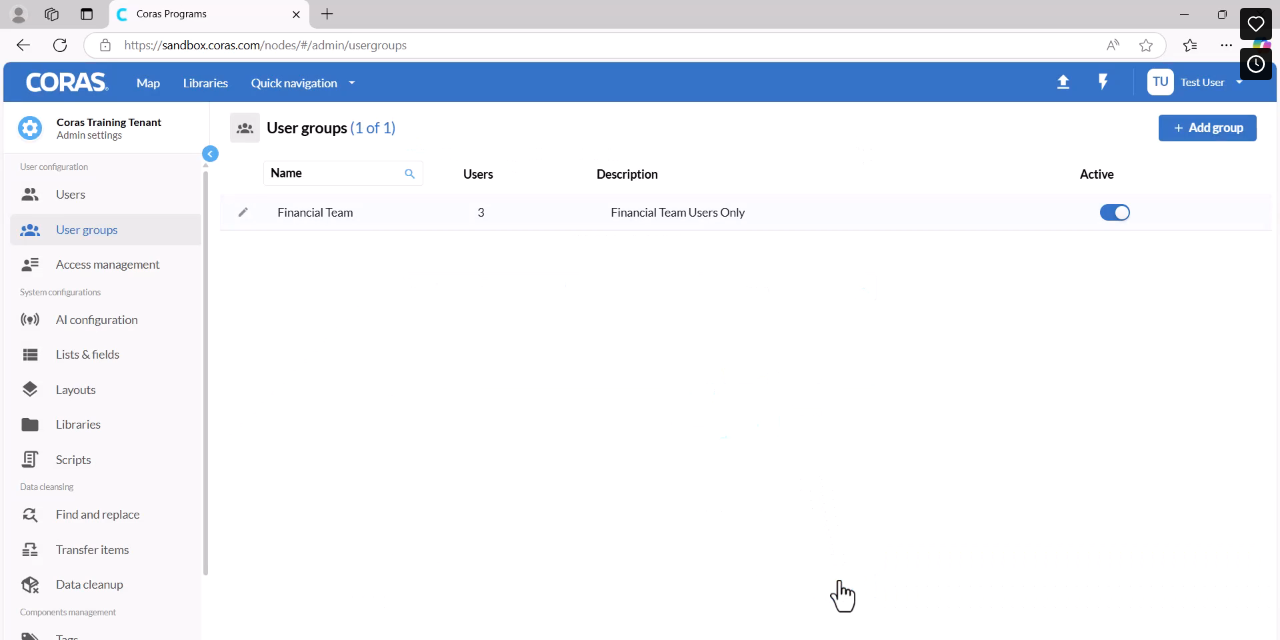The width and height of the screenshot is (1280, 640).
Task: Click the heart icon at top right
Action: point(1256,24)
